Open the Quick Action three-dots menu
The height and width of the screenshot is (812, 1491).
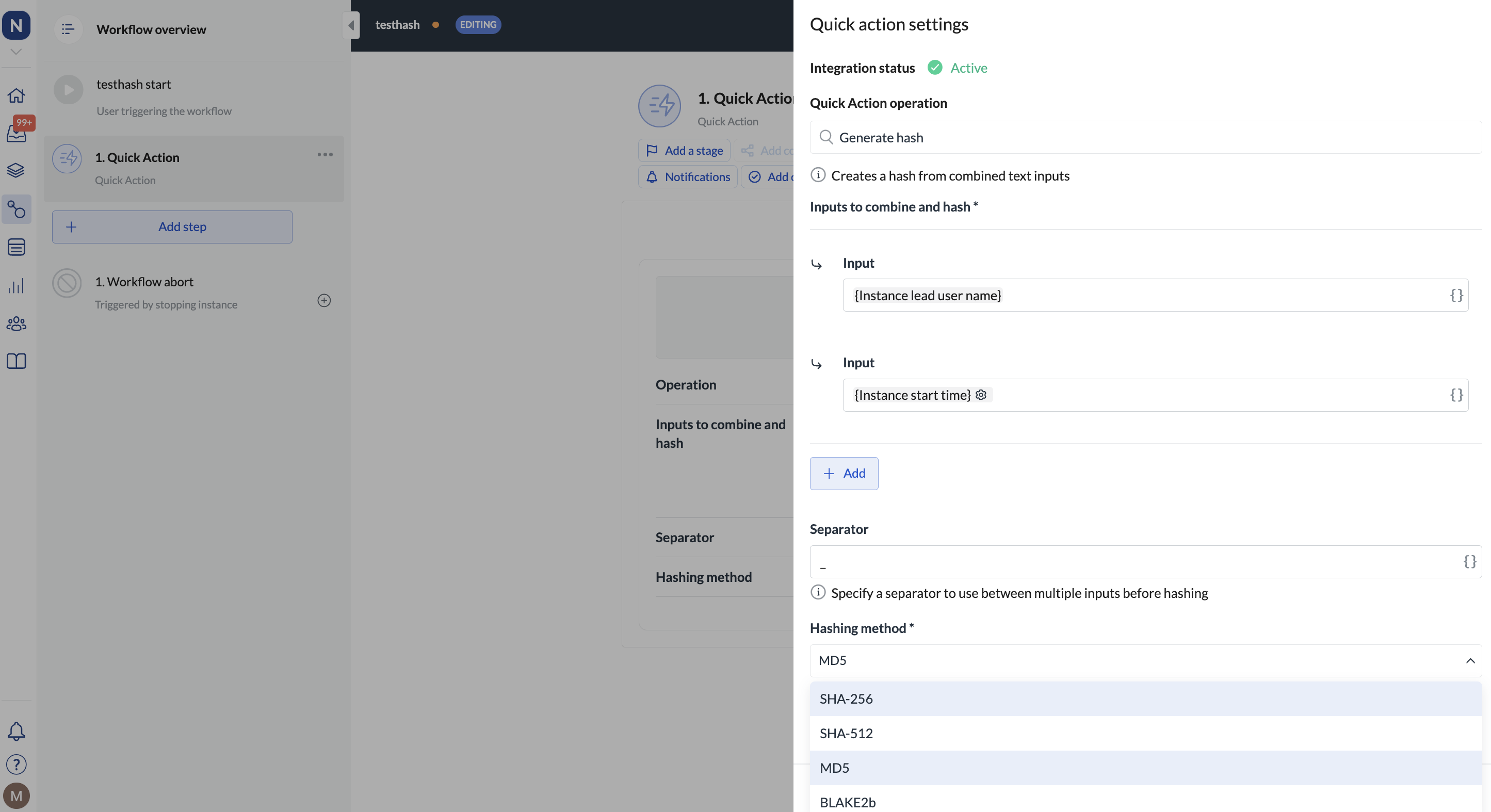tap(325, 155)
